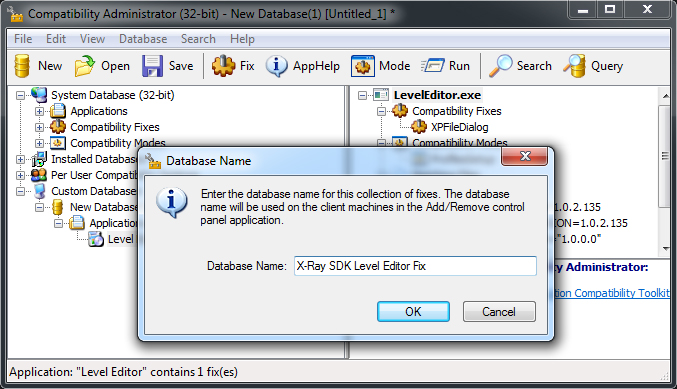
Task: Open the View menu
Action: [x=92, y=39]
